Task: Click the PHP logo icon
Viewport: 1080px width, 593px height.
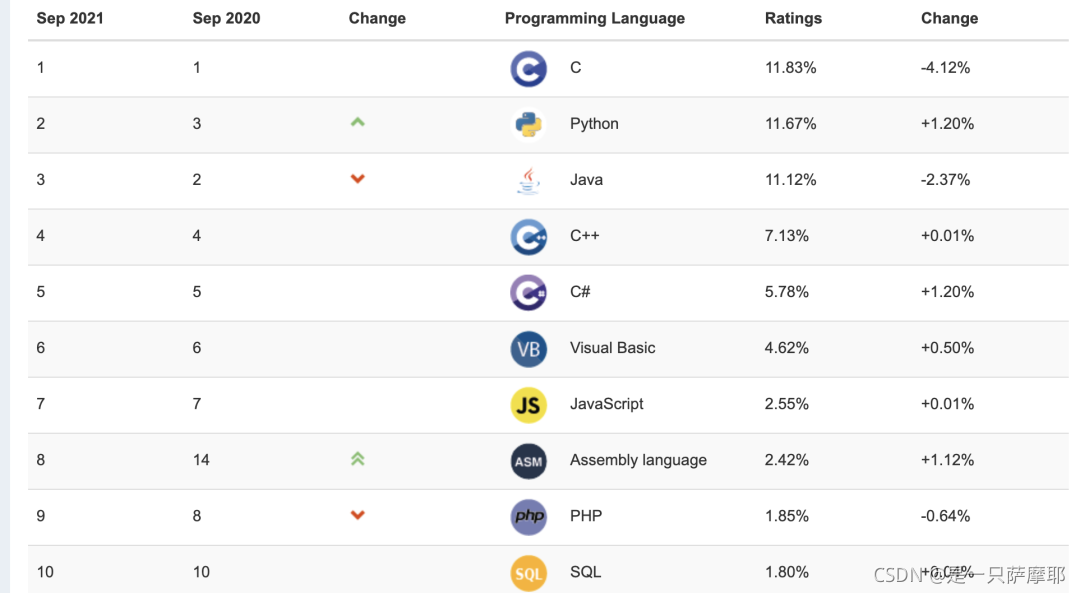Action: (x=528, y=517)
